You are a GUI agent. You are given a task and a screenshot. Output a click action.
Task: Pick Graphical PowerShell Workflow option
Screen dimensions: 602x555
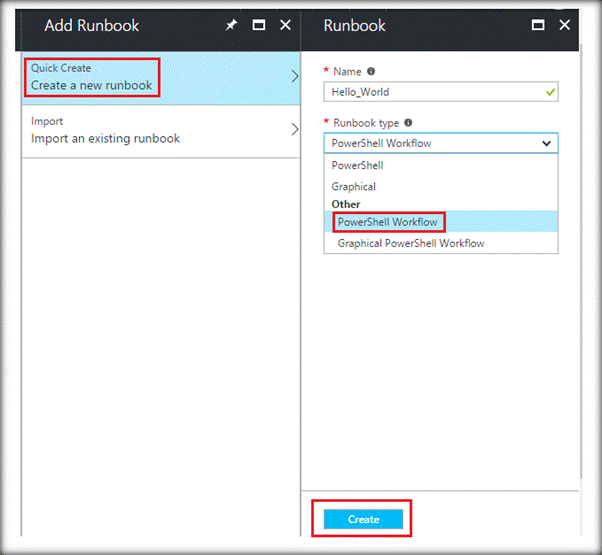(411, 243)
